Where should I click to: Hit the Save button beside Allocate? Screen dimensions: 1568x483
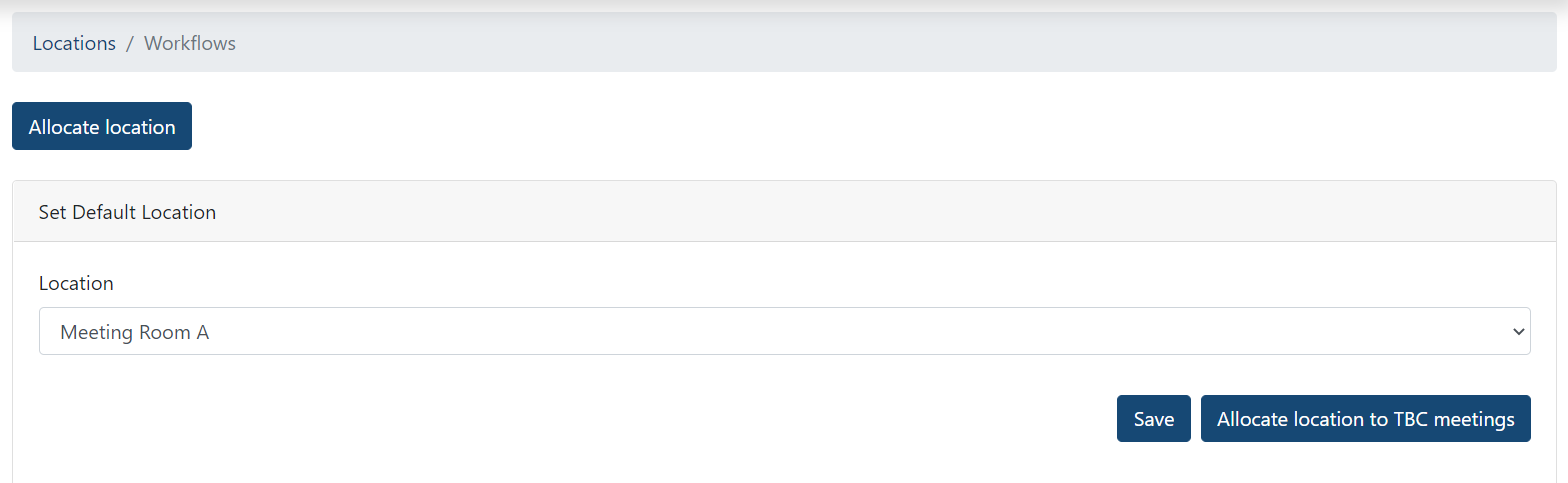[1153, 419]
